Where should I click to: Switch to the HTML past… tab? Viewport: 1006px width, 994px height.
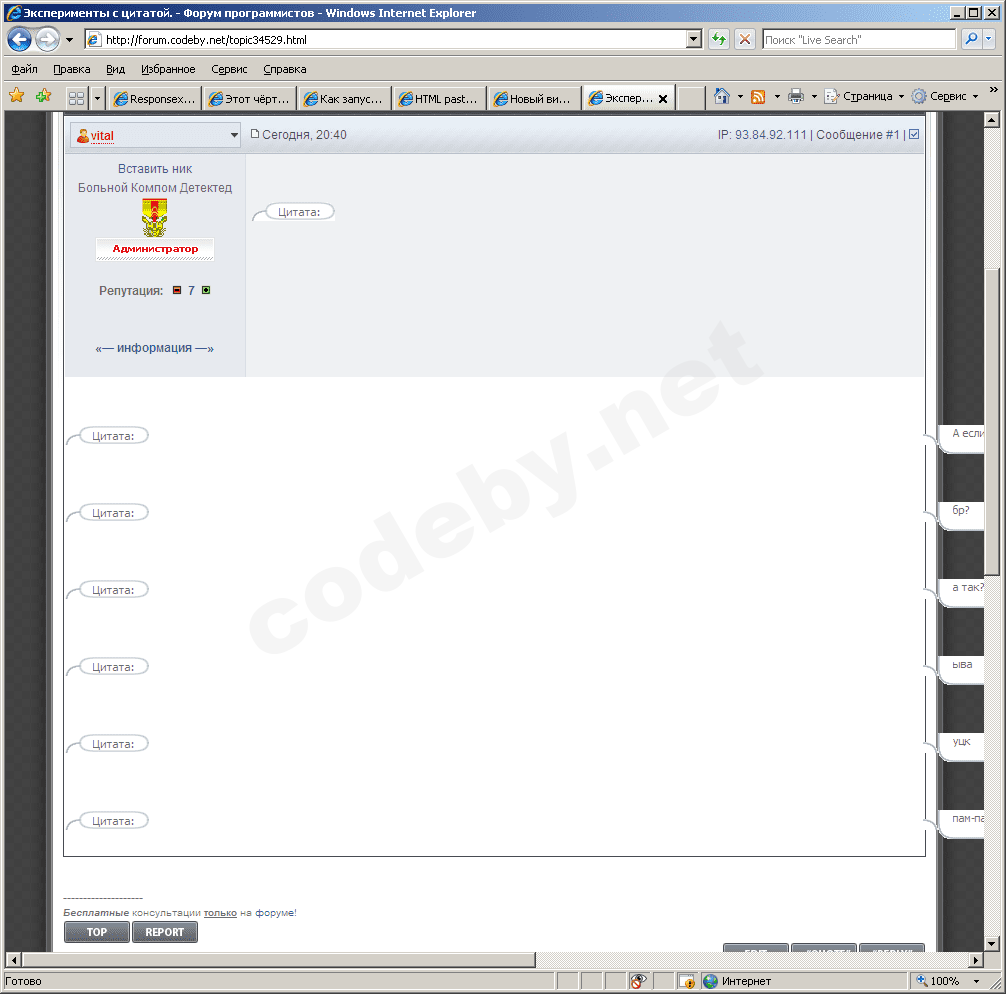coord(439,99)
